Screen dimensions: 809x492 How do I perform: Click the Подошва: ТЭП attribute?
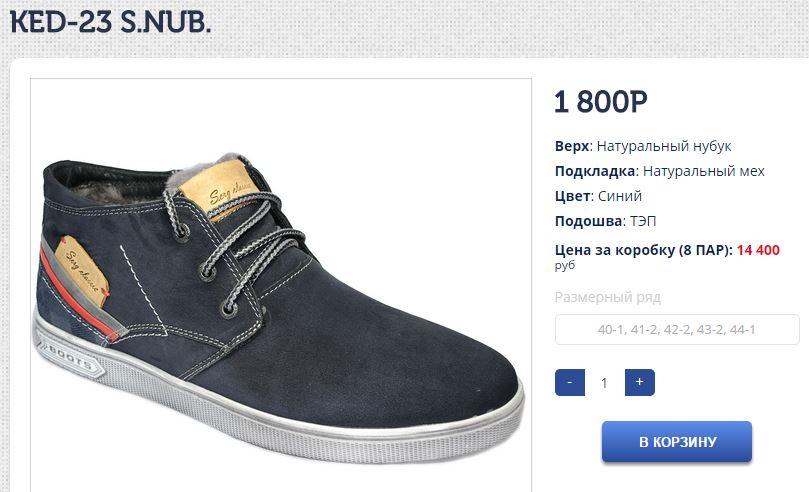coord(606,221)
